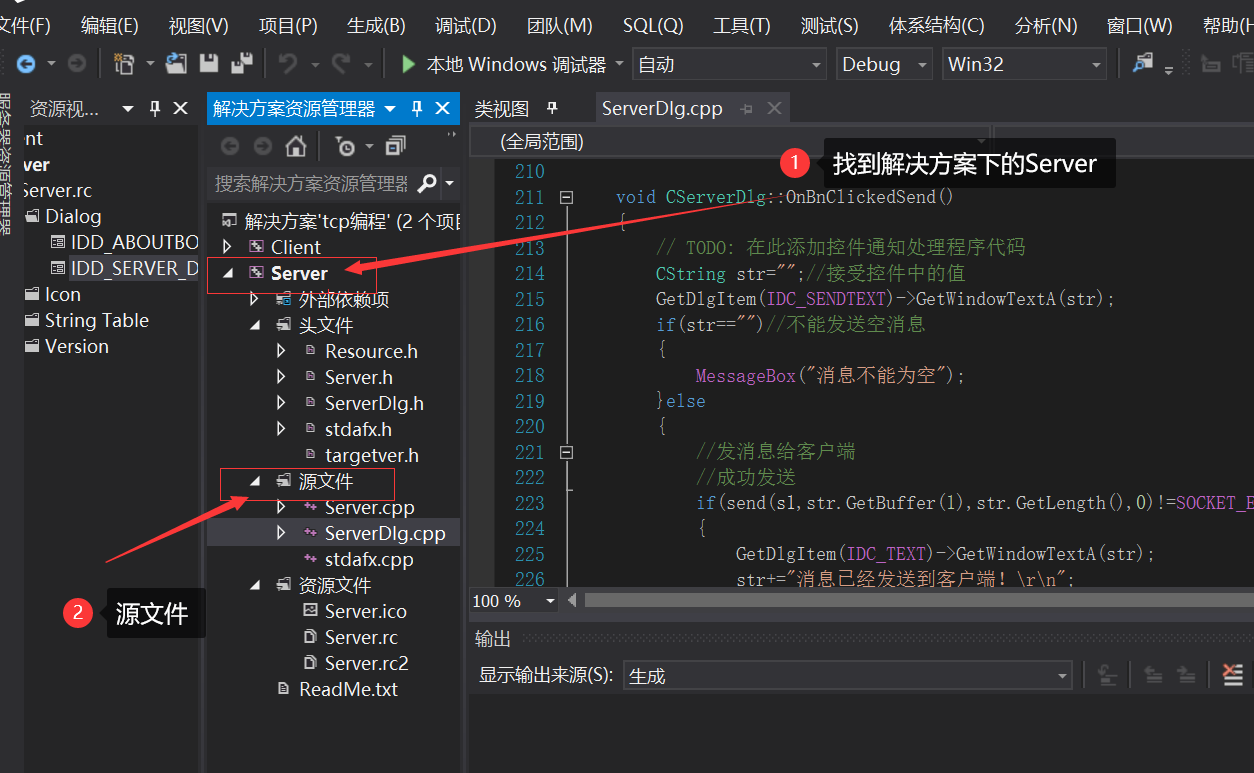1254x773 pixels.
Task: Toggle word wrap in the Output window
Action: click(1107, 675)
